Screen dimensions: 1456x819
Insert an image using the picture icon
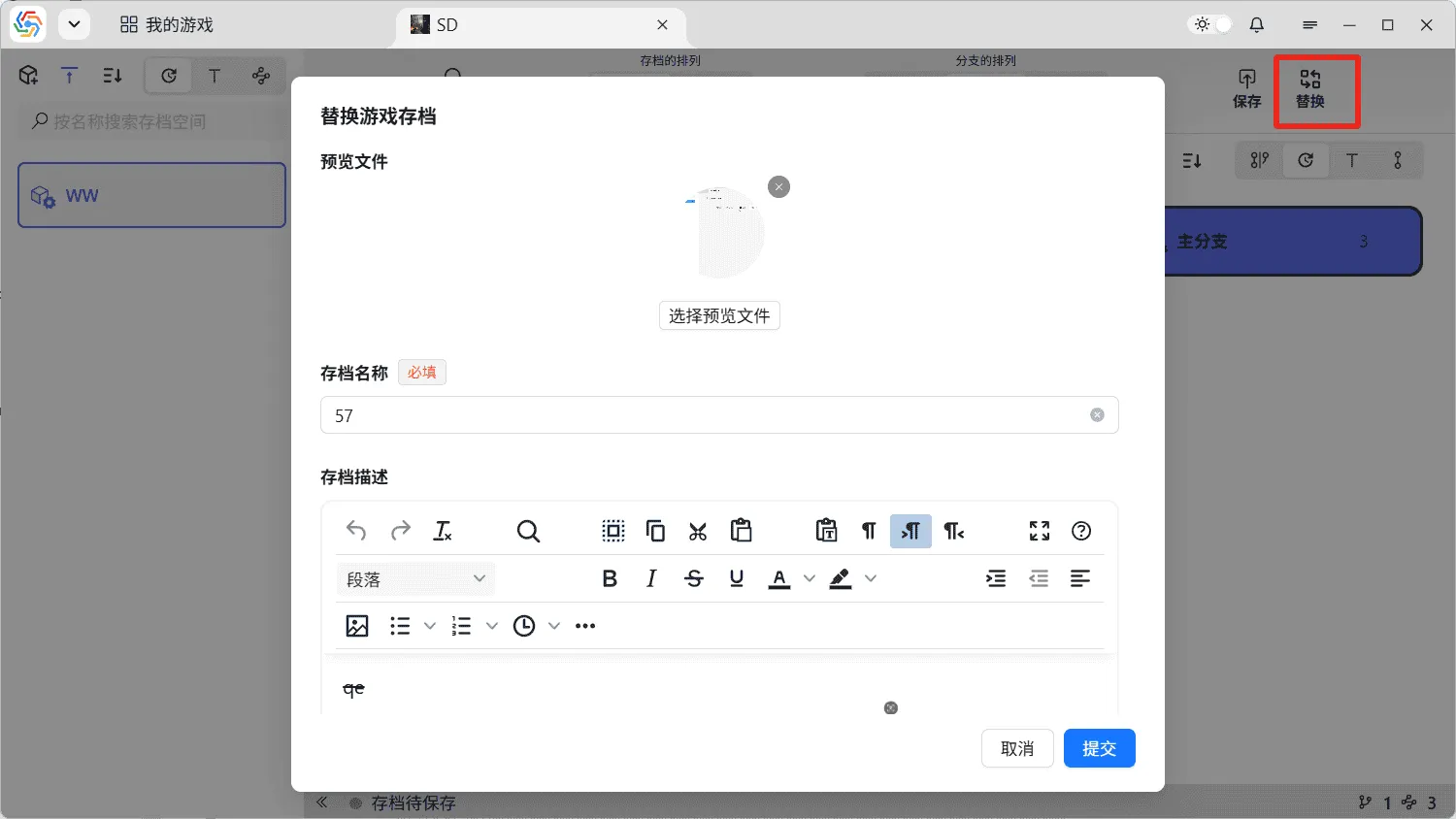coord(357,626)
